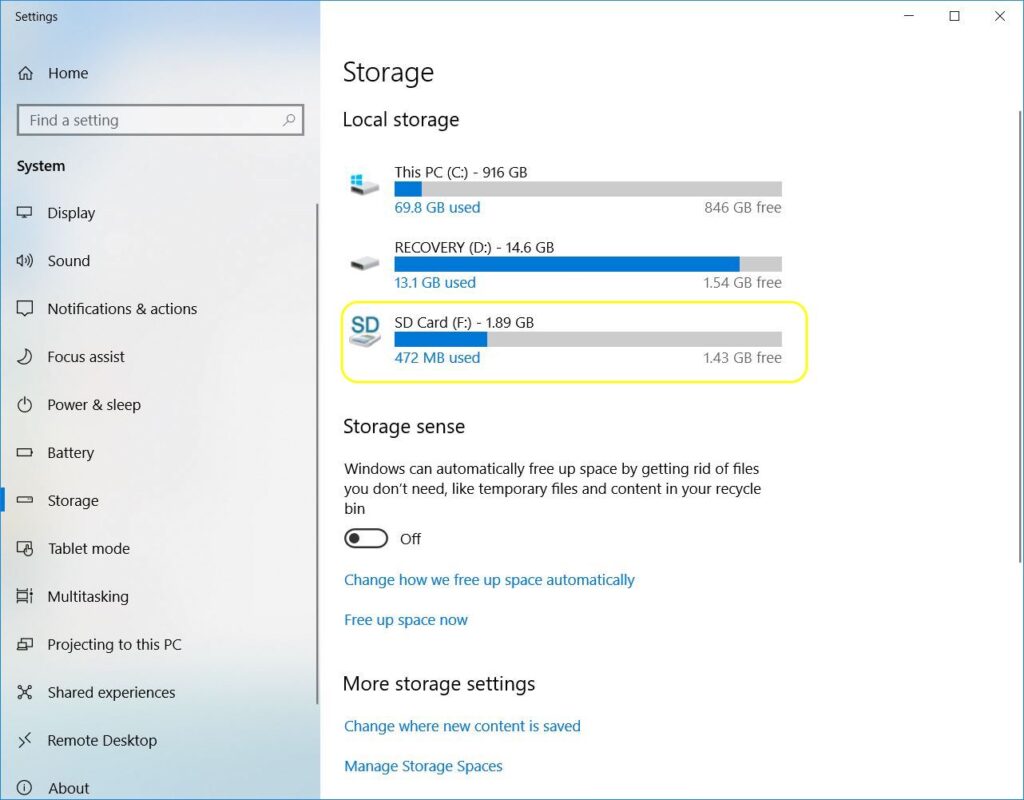
Task: Click the Find a setting search box
Action: [x=160, y=120]
